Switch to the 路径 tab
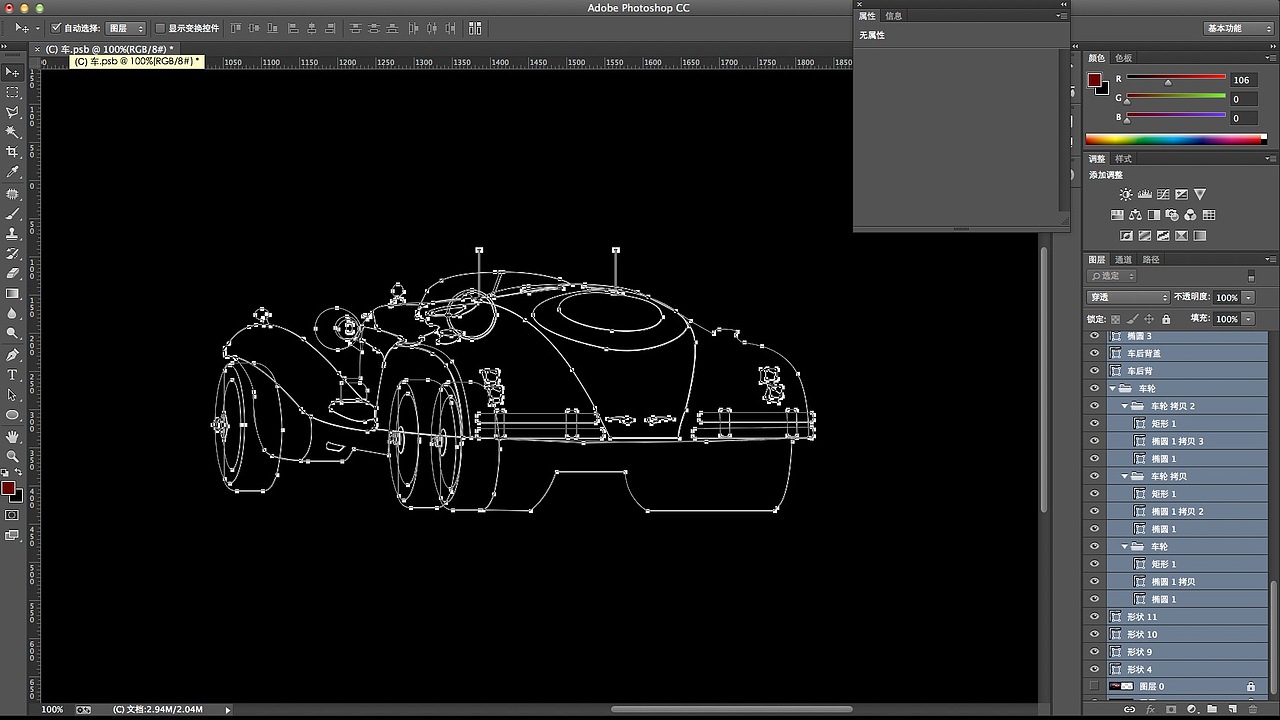 coord(1151,259)
